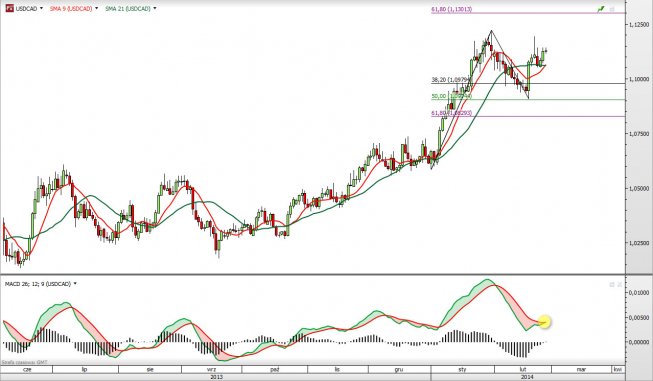
Task: Click the 'lut' month on time axis
Action: point(523,369)
